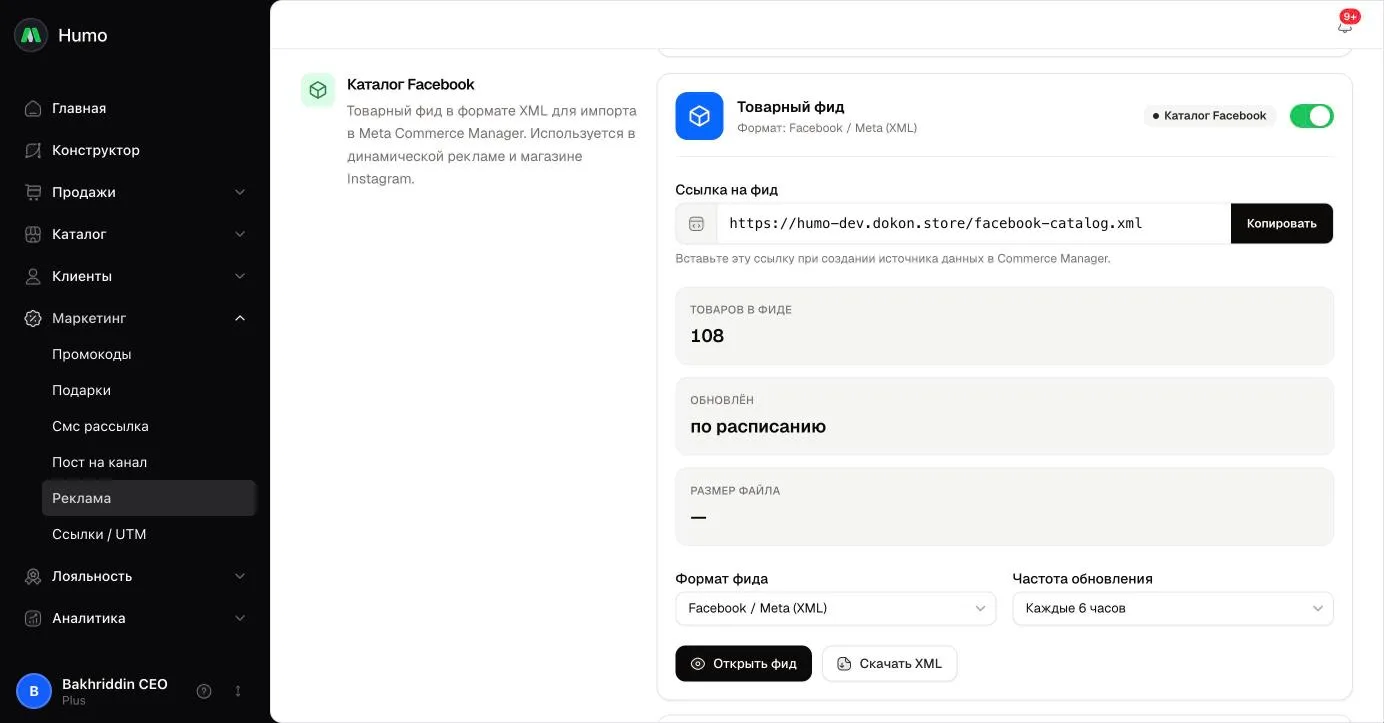Expand the Продажи menu chevron

(240, 192)
